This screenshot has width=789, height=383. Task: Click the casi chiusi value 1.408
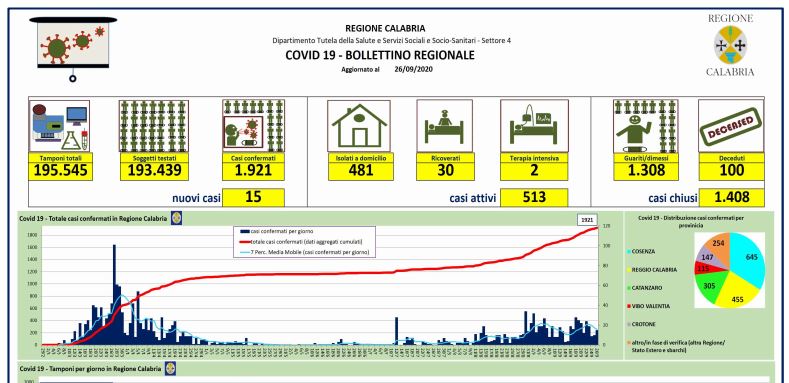pyautogui.click(x=731, y=197)
